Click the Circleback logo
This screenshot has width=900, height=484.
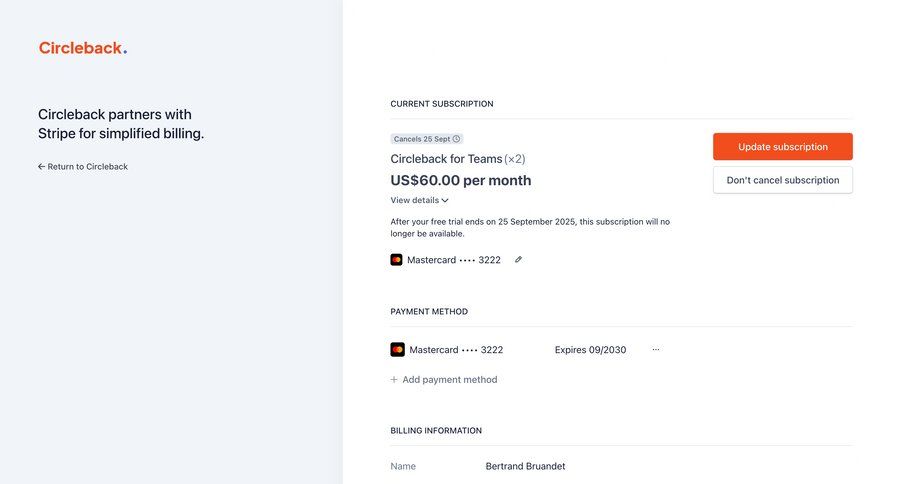point(83,48)
